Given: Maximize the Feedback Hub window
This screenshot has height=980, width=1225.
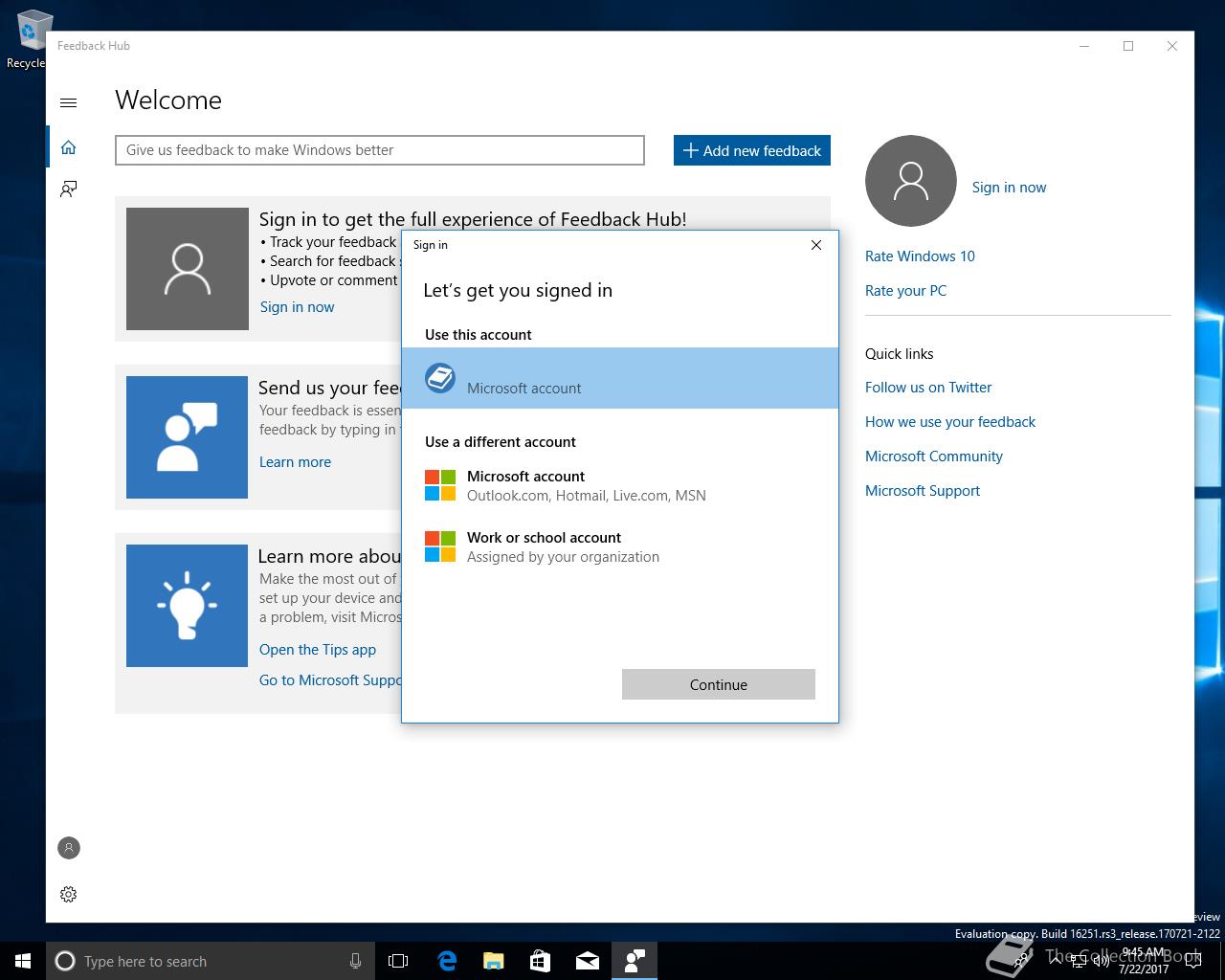Looking at the screenshot, I should (x=1128, y=46).
